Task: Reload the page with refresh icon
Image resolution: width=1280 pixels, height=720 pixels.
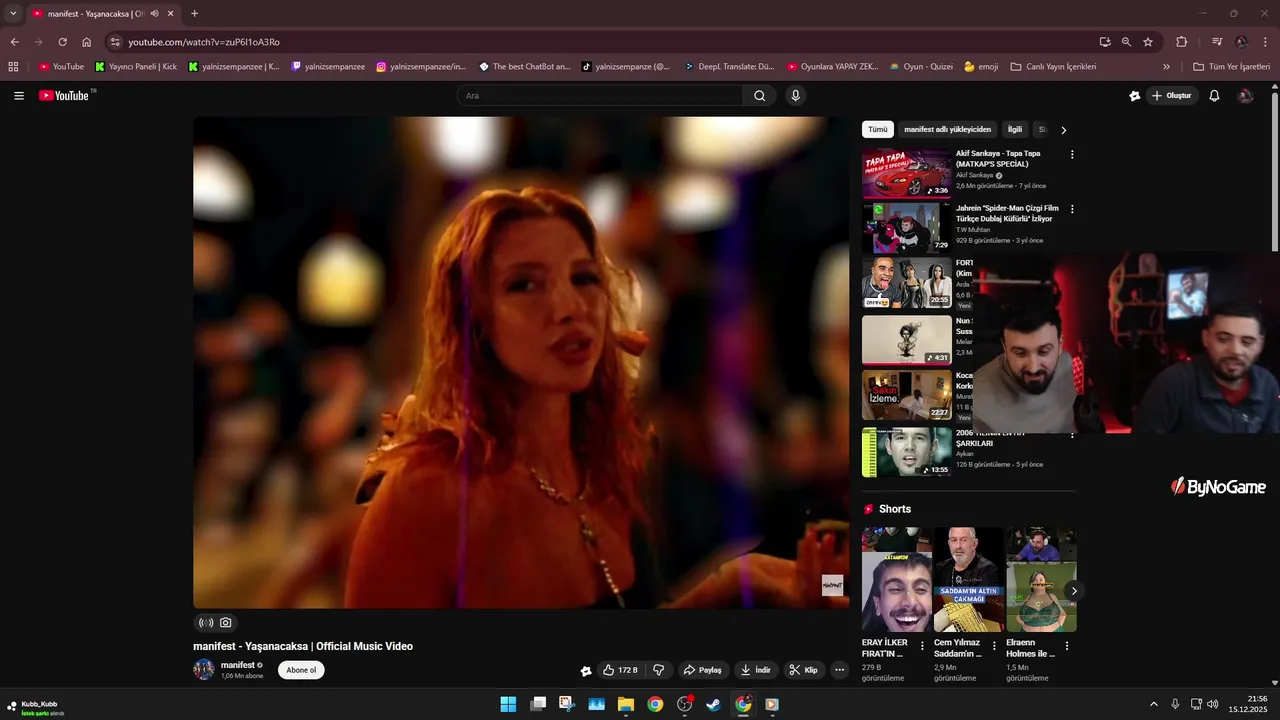Action: click(x=62, y=42)
